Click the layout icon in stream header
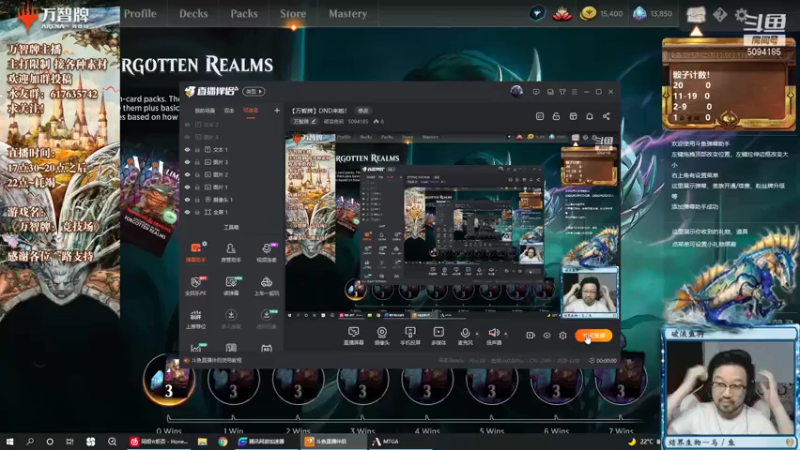The height and width of the screenshot is (450, 800). pos(573,116)
